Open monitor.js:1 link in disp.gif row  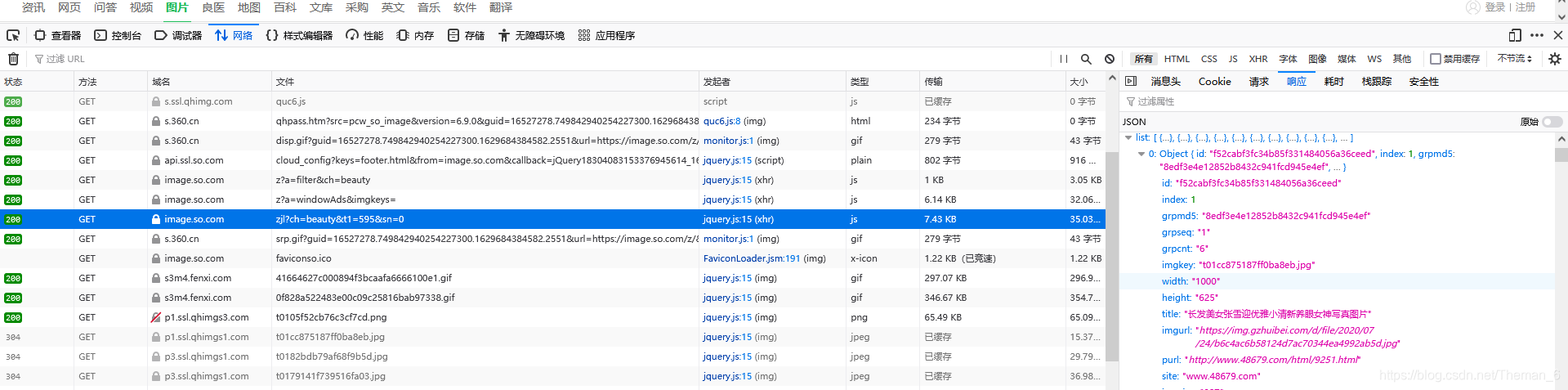[728, 141]
